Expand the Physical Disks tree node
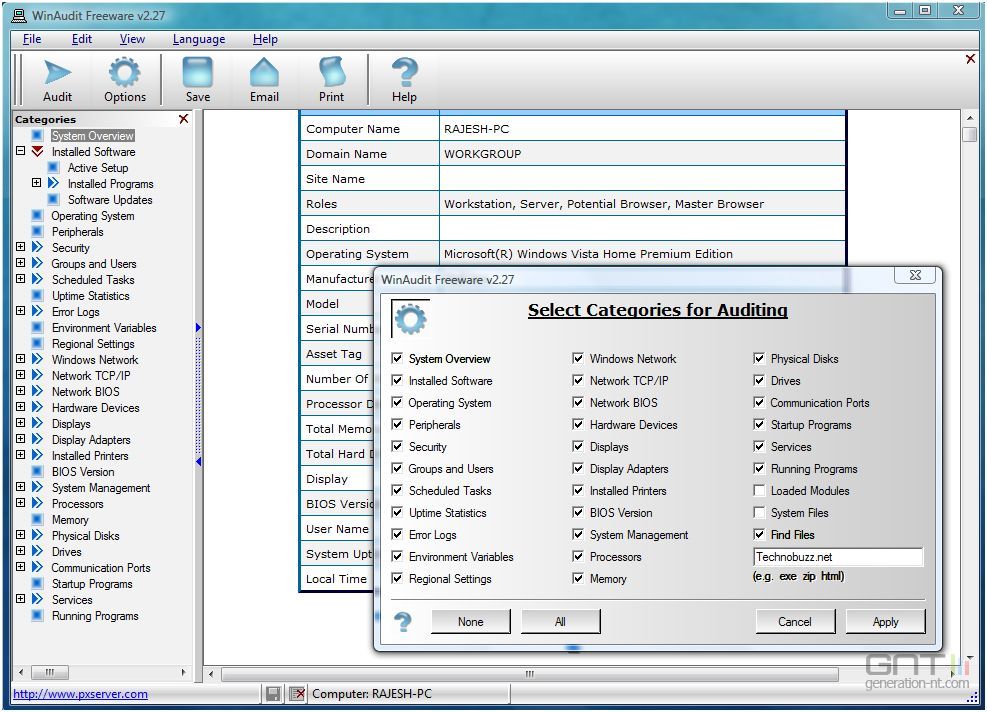 (21, 534)
